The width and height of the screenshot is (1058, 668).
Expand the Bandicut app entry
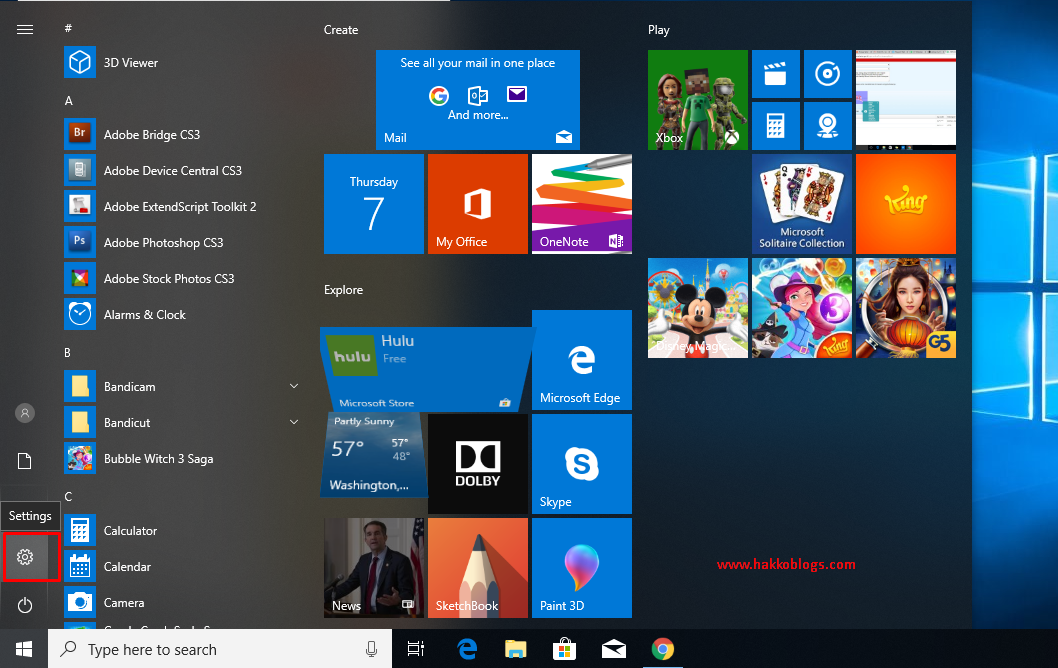294,422
